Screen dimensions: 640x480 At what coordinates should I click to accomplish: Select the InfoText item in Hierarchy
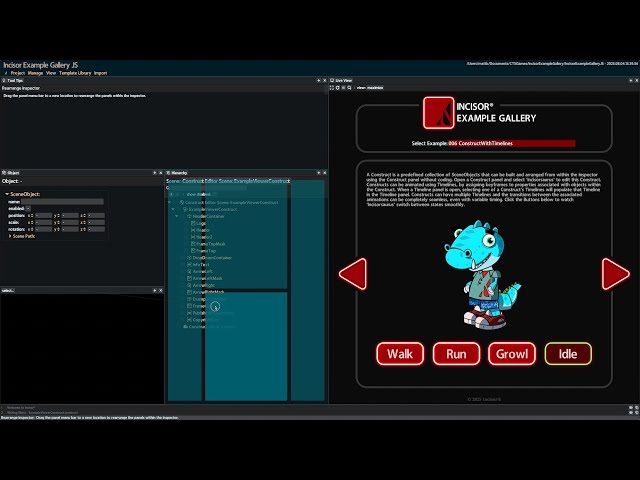point(201,265)
